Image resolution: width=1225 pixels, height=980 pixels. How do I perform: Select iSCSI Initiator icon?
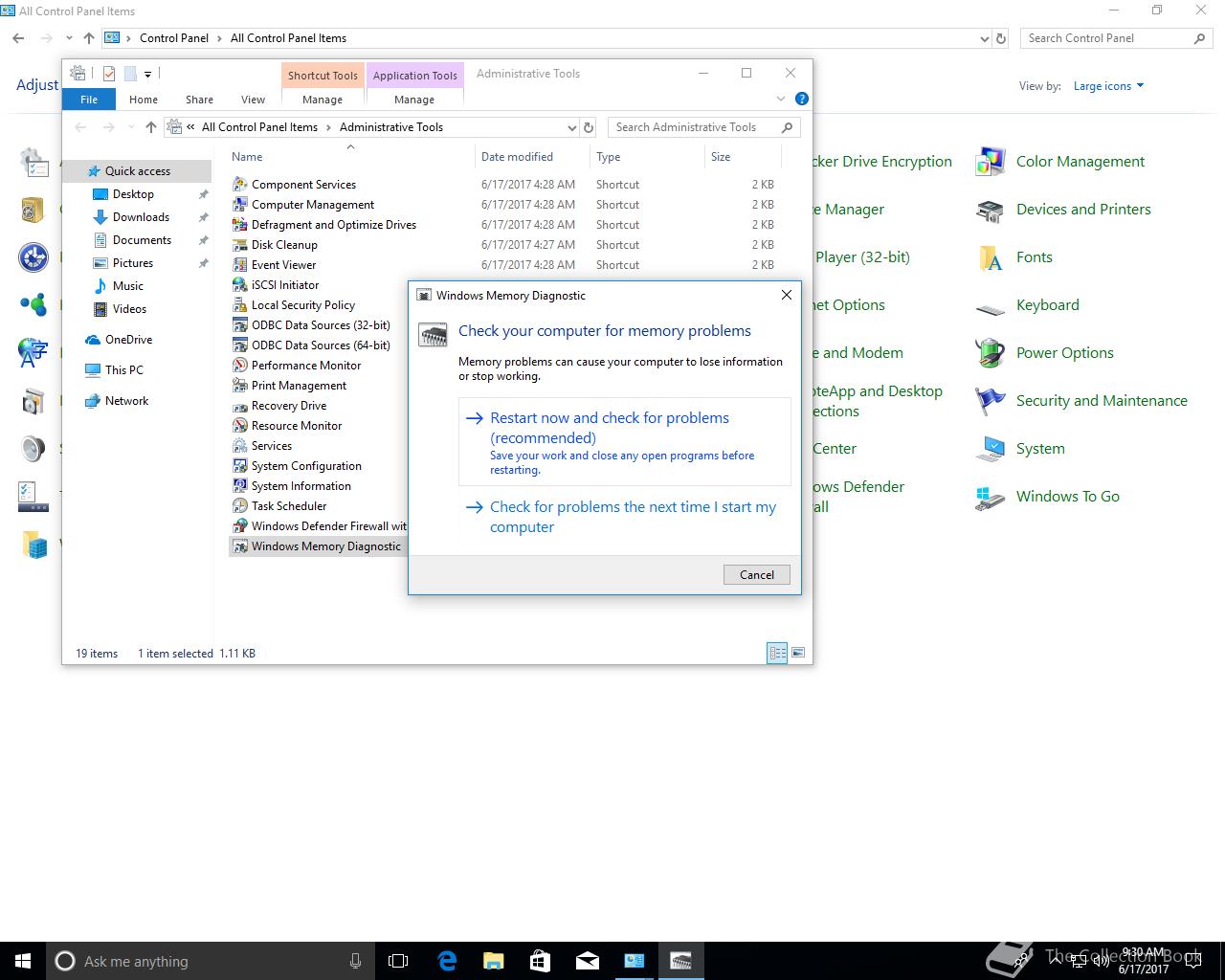pos(240,284)
